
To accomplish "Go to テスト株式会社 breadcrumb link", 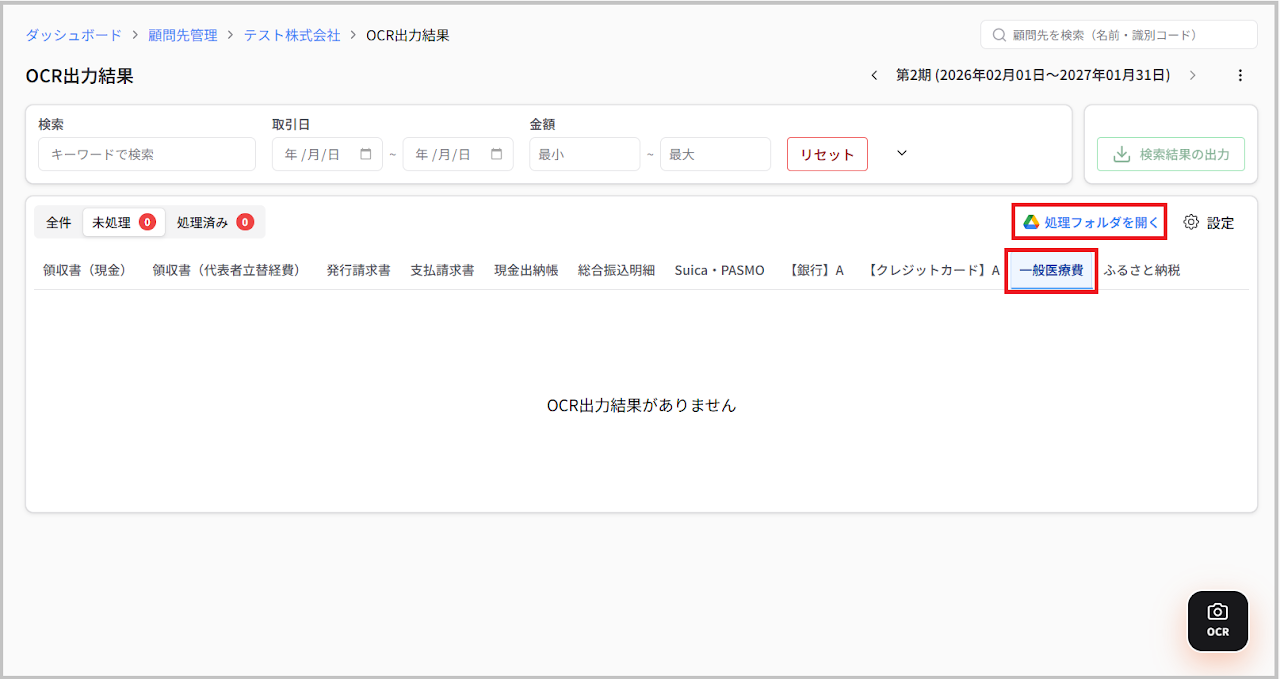I will point(292,35).
